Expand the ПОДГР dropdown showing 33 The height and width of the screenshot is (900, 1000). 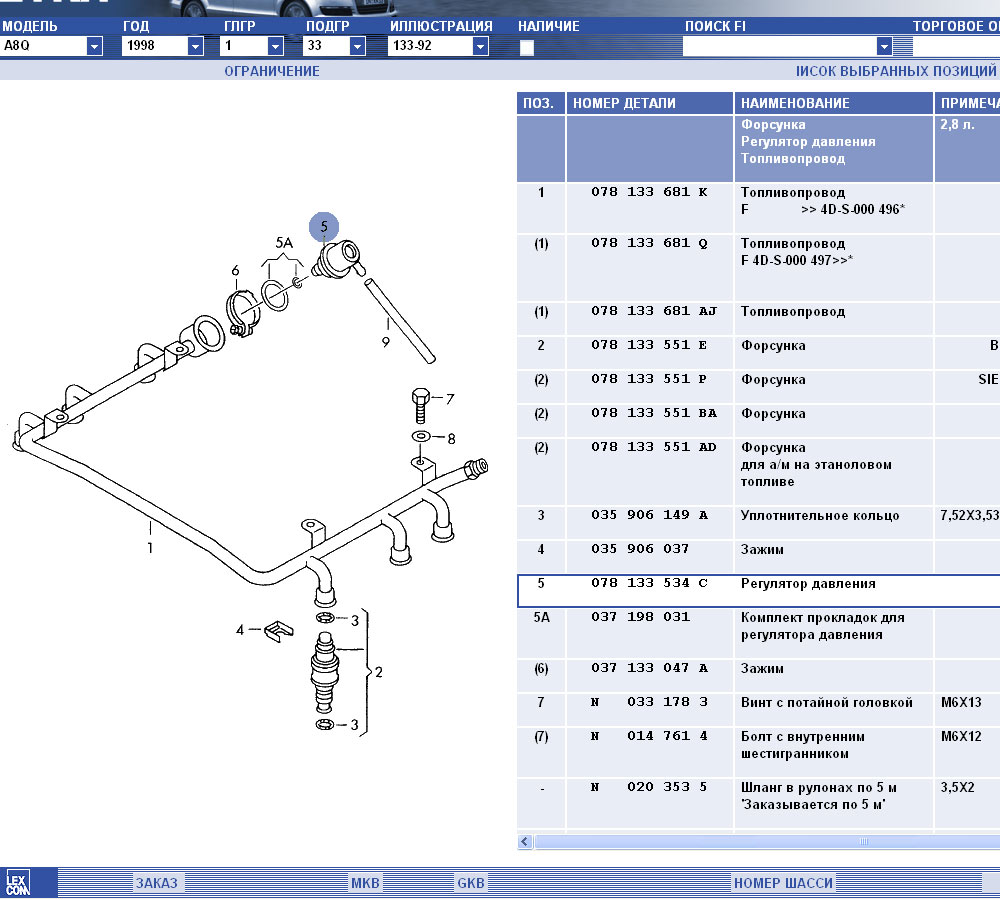pos(357,46)
